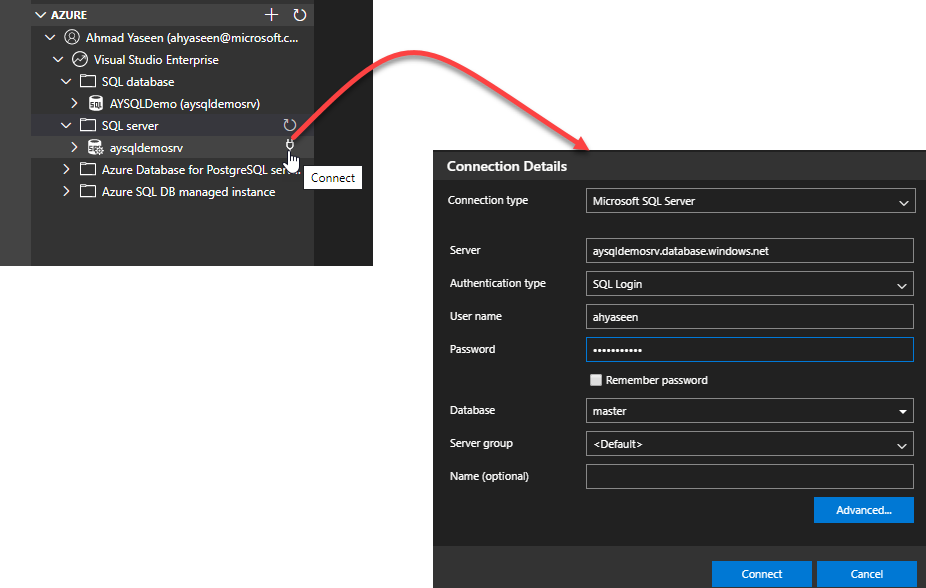The height and width of the screenshot is (588, 926).
Task: Open the Database dropdown showing master
Action: pos(750,411)
